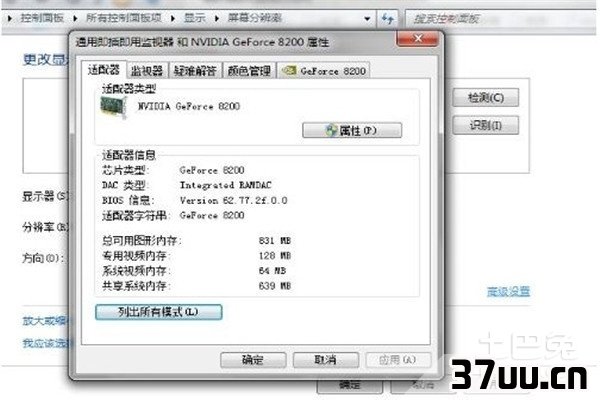Open the 疑难解答 tab
600x400 pixels.
[x=195, y=71]
